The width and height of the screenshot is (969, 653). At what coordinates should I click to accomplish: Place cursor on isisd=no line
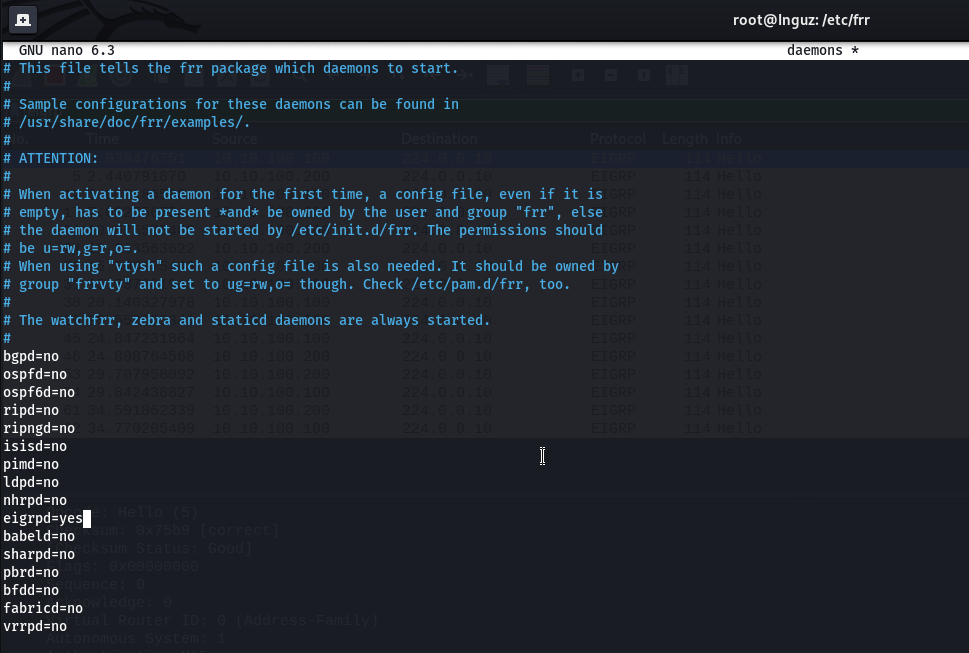(x=35, y=446)
